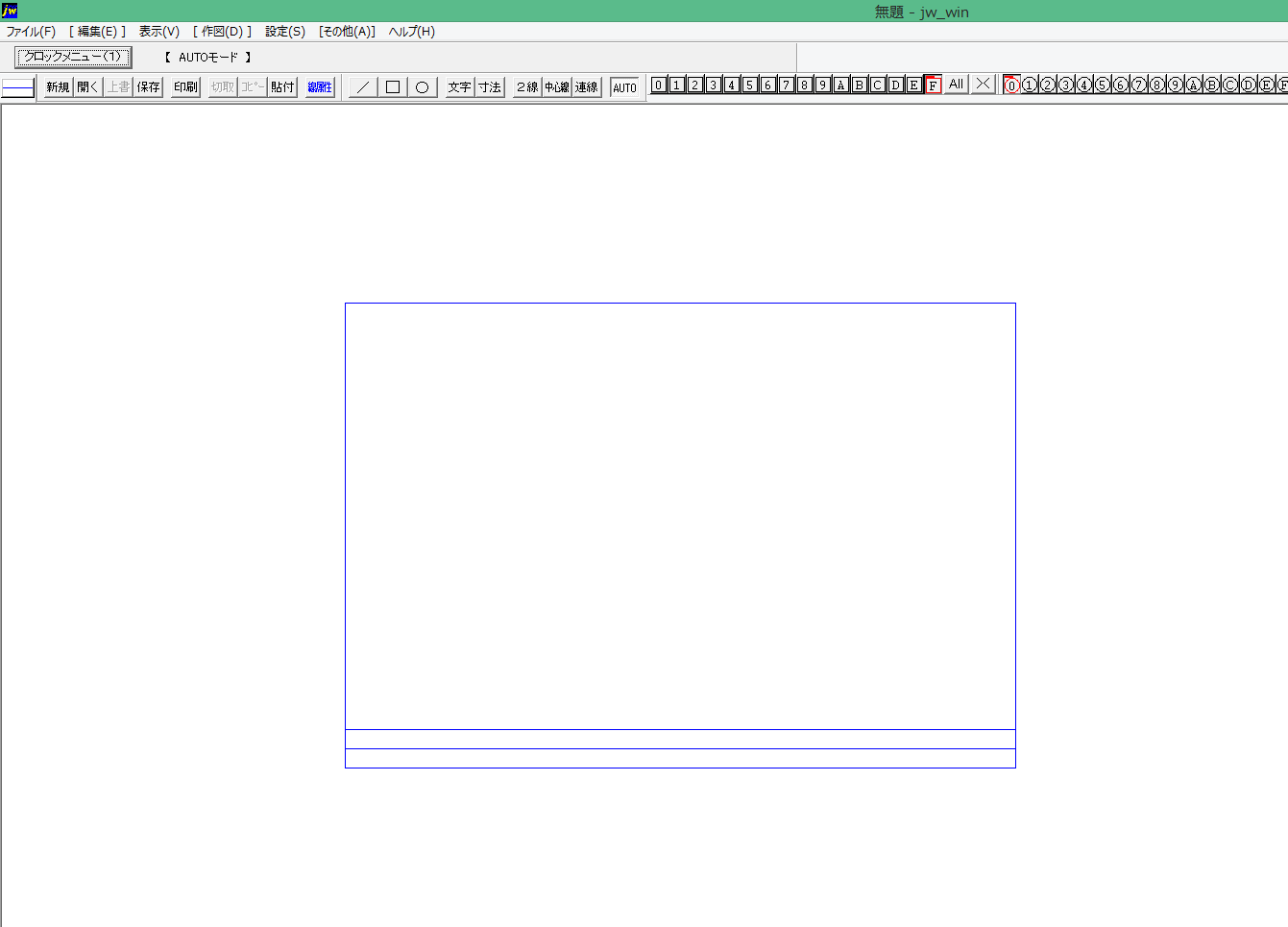The width and height of the screenshot is (1288, 927).
Task: Select the 文字 text tool
Action: coord(460,86)
